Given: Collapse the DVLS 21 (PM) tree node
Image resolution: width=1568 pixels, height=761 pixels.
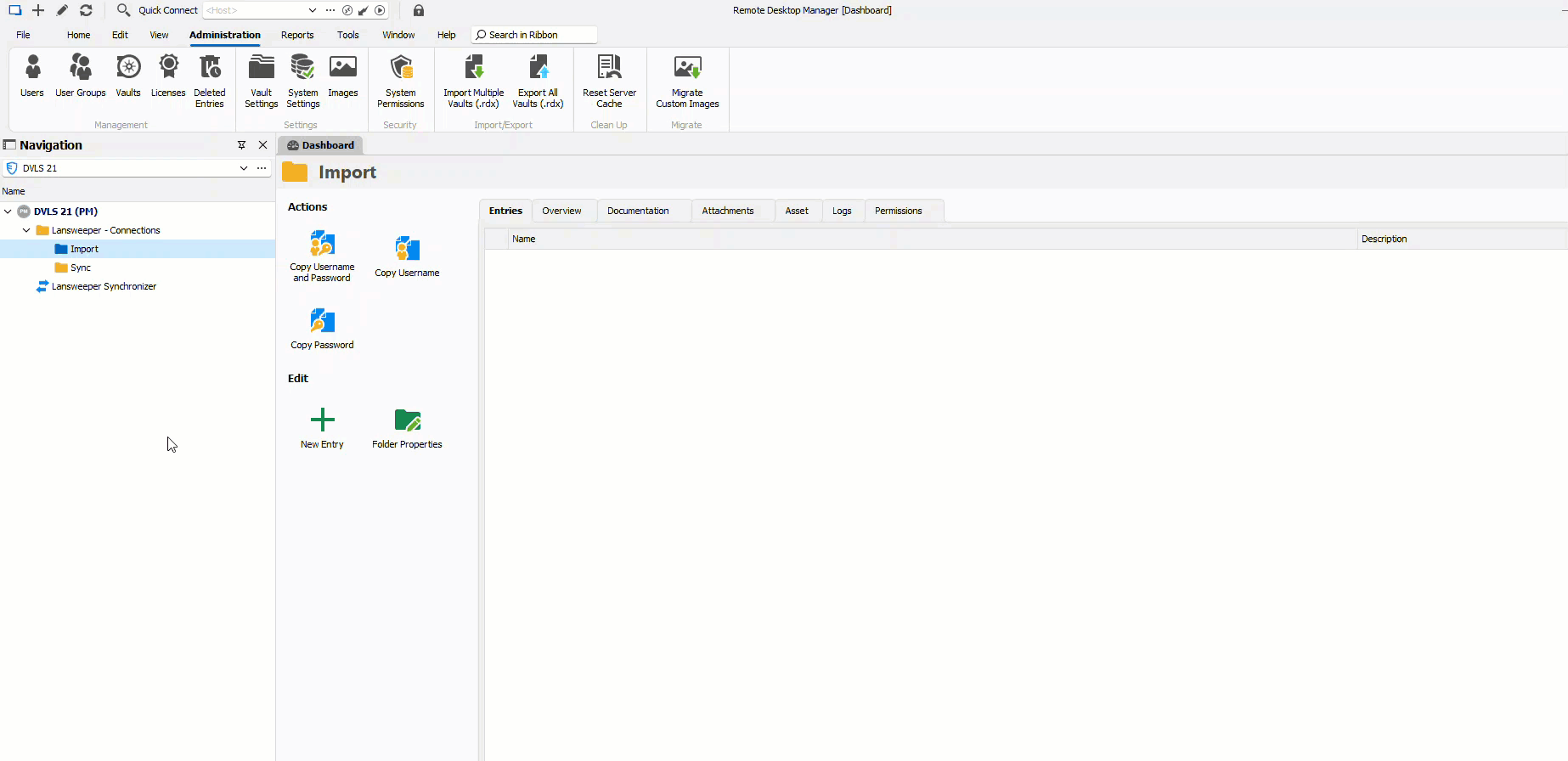Looking at the screenshot, I should point(8,211).
